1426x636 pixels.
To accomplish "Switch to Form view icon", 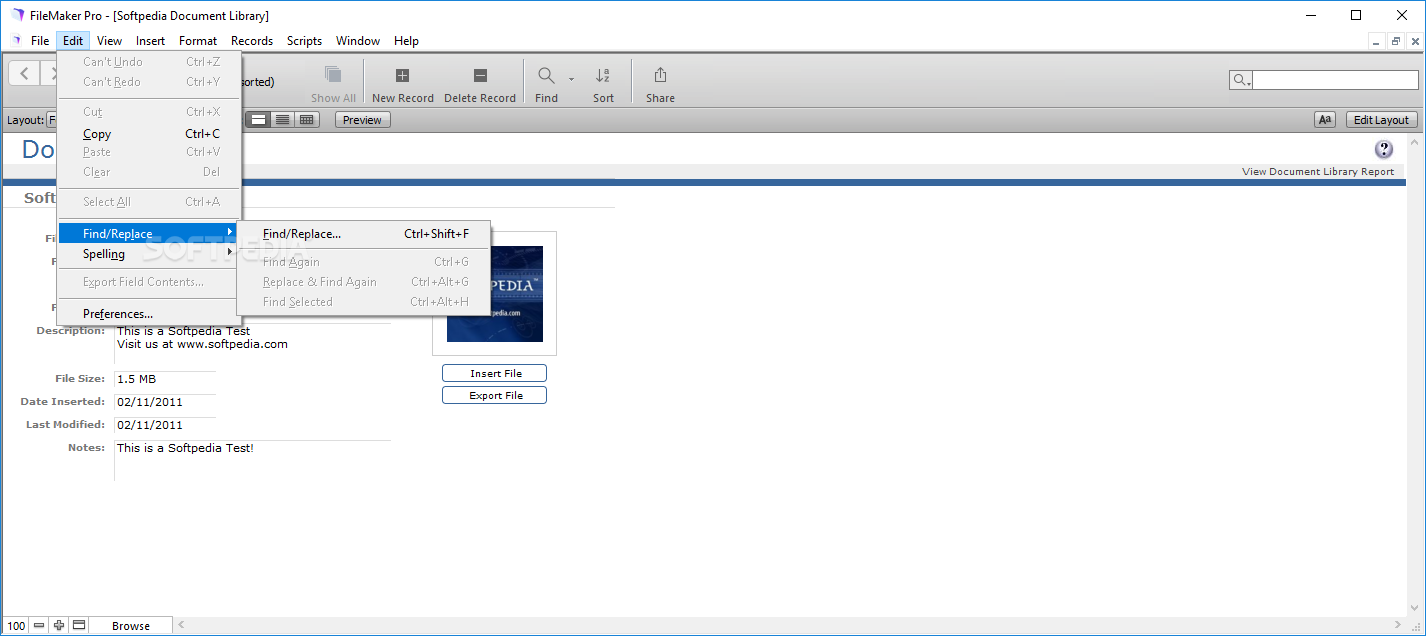I will (x=259, y=120).
